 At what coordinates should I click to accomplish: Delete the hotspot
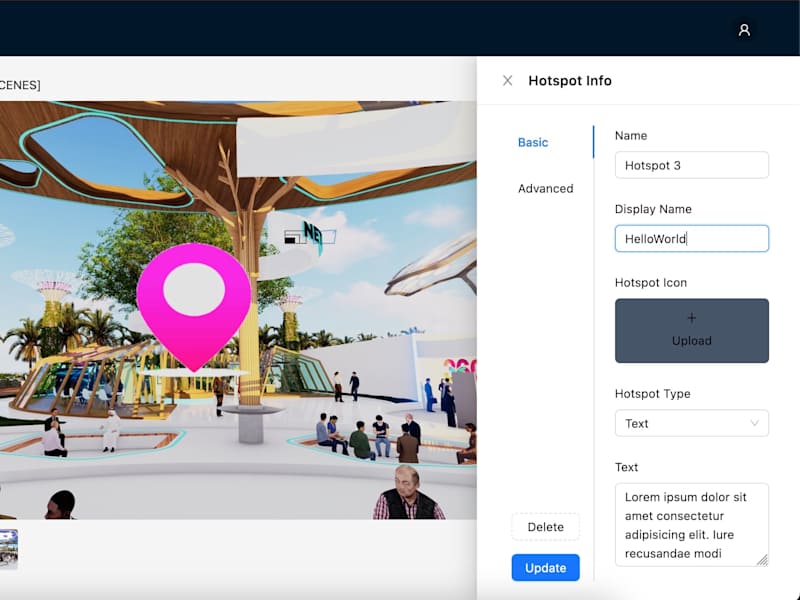point(545,527)
